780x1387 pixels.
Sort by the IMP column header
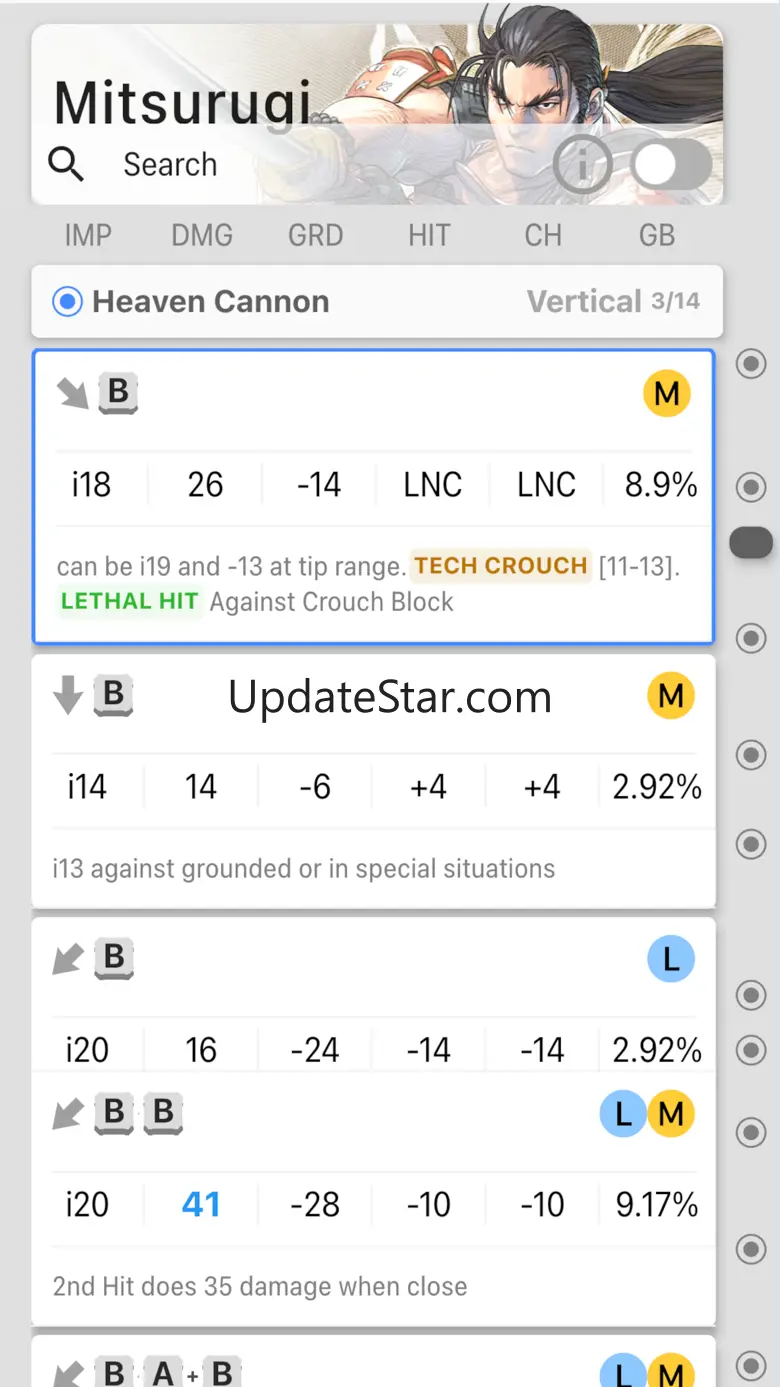pos(88,236)
